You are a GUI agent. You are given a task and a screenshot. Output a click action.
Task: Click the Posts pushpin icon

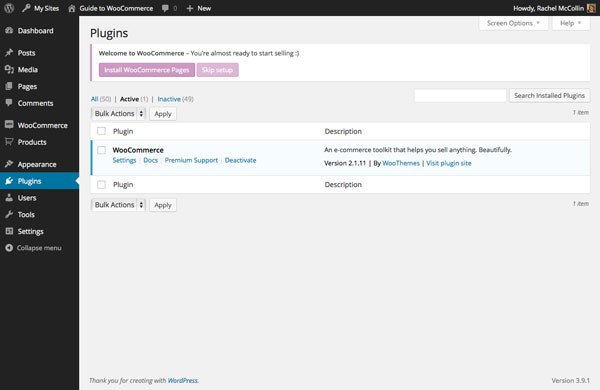9,53
